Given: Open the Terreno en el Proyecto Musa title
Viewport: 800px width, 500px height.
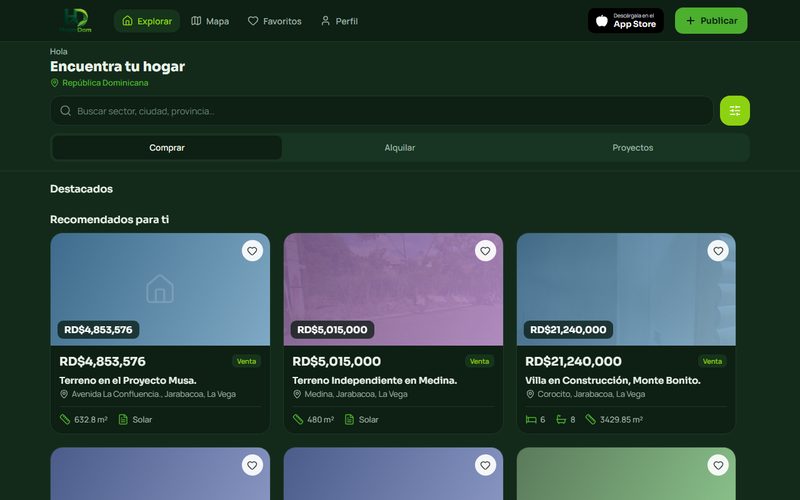Looking at the screenshot, I should [128, 380].
